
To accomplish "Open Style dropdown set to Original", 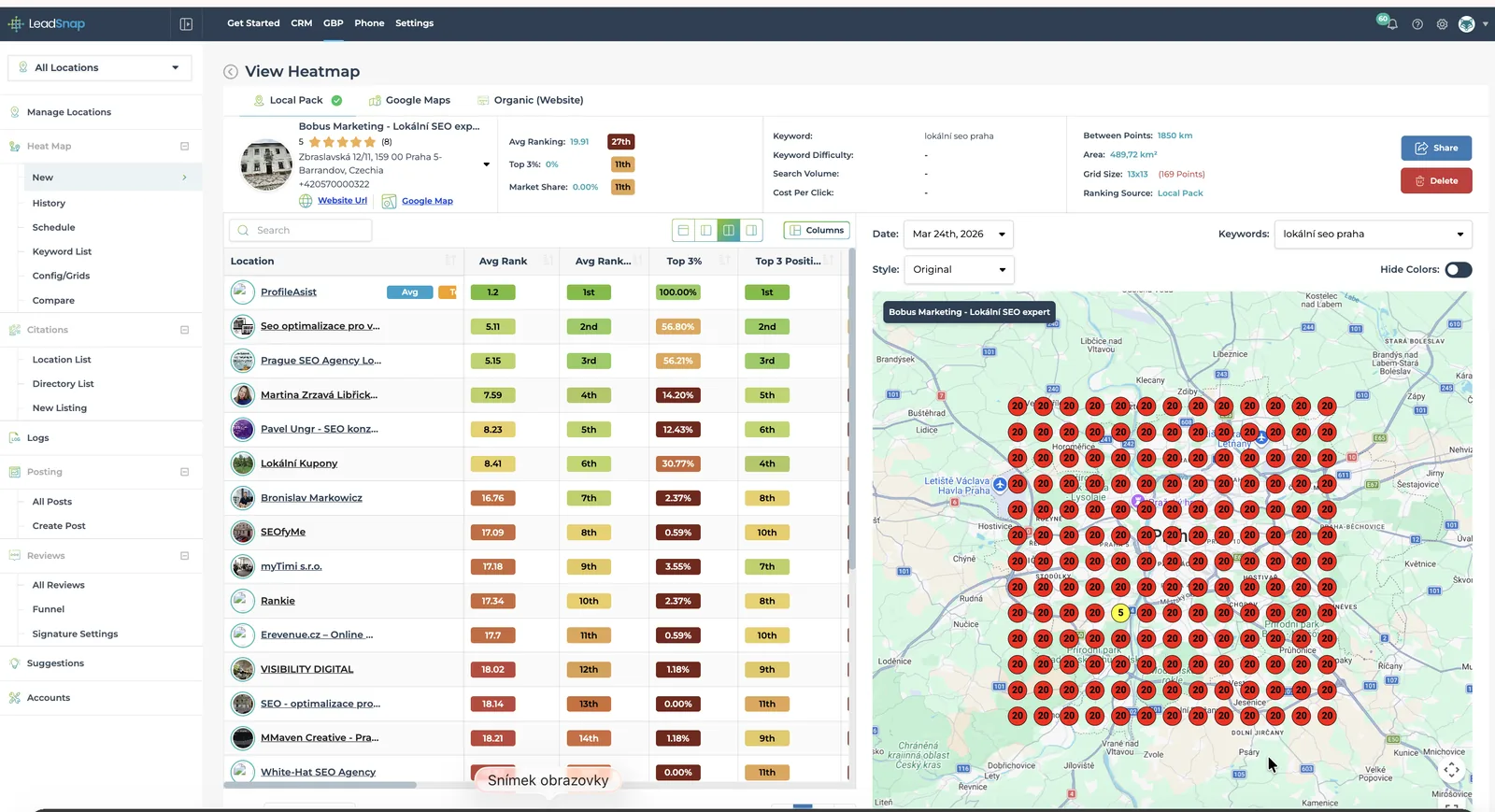I will pyautogui.click(x=959, y=270).
